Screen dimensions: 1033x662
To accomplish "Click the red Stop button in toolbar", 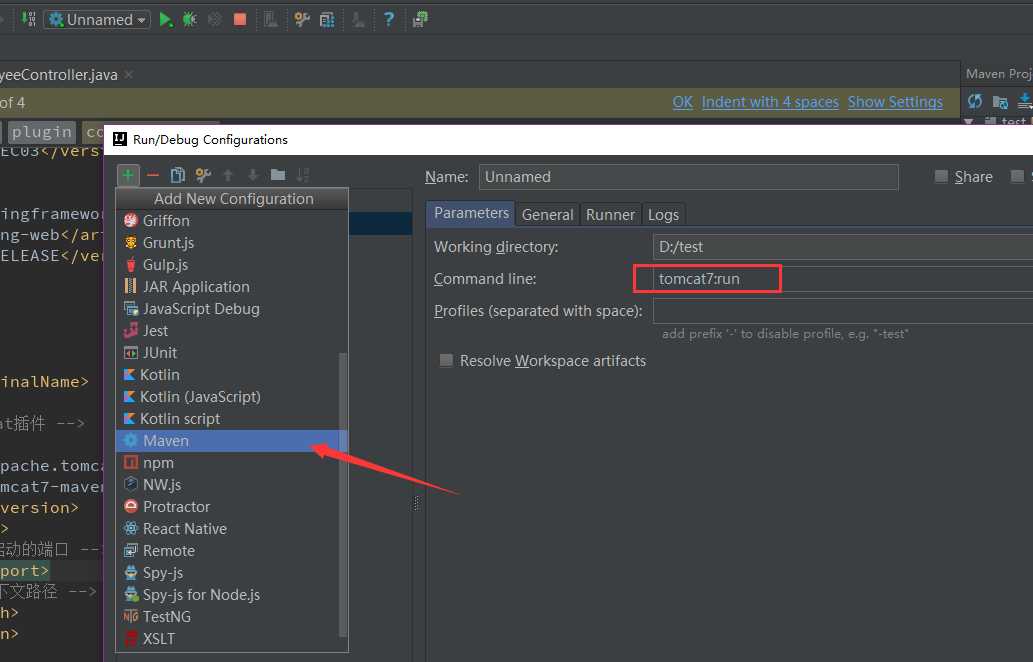I will pos(240,20).
